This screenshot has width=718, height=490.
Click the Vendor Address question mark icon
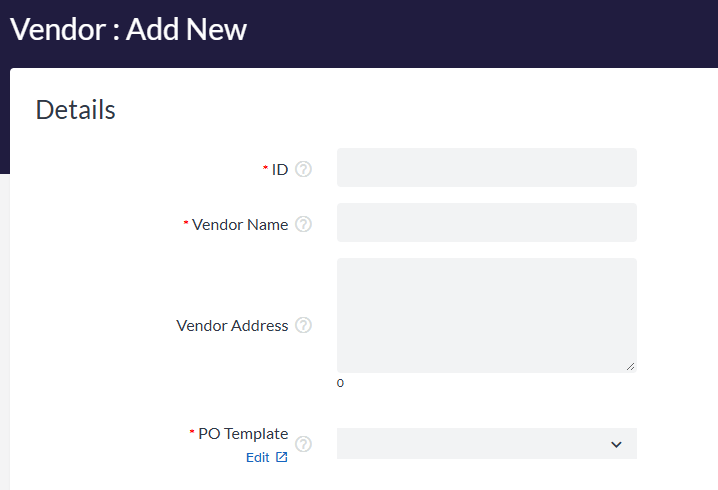(x=303, y=325)
